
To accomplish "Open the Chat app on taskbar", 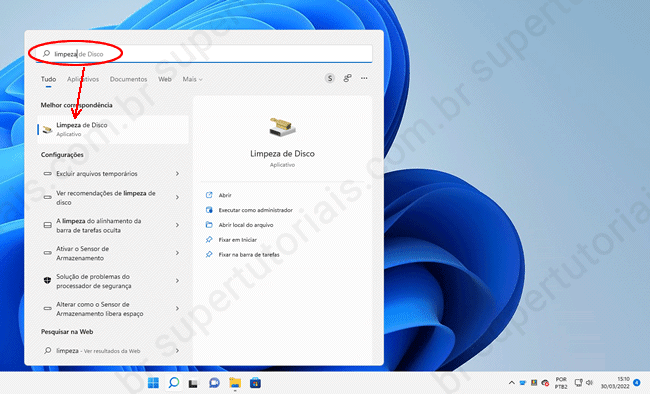I will (x=214, y=383).
